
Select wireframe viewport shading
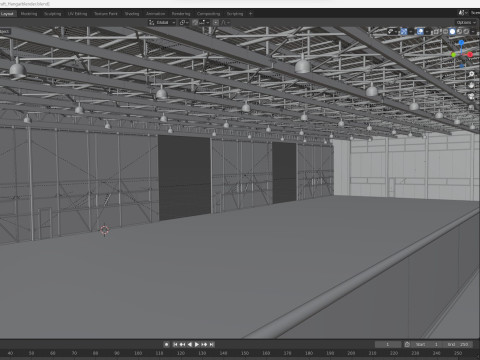(x=445, y=32)
